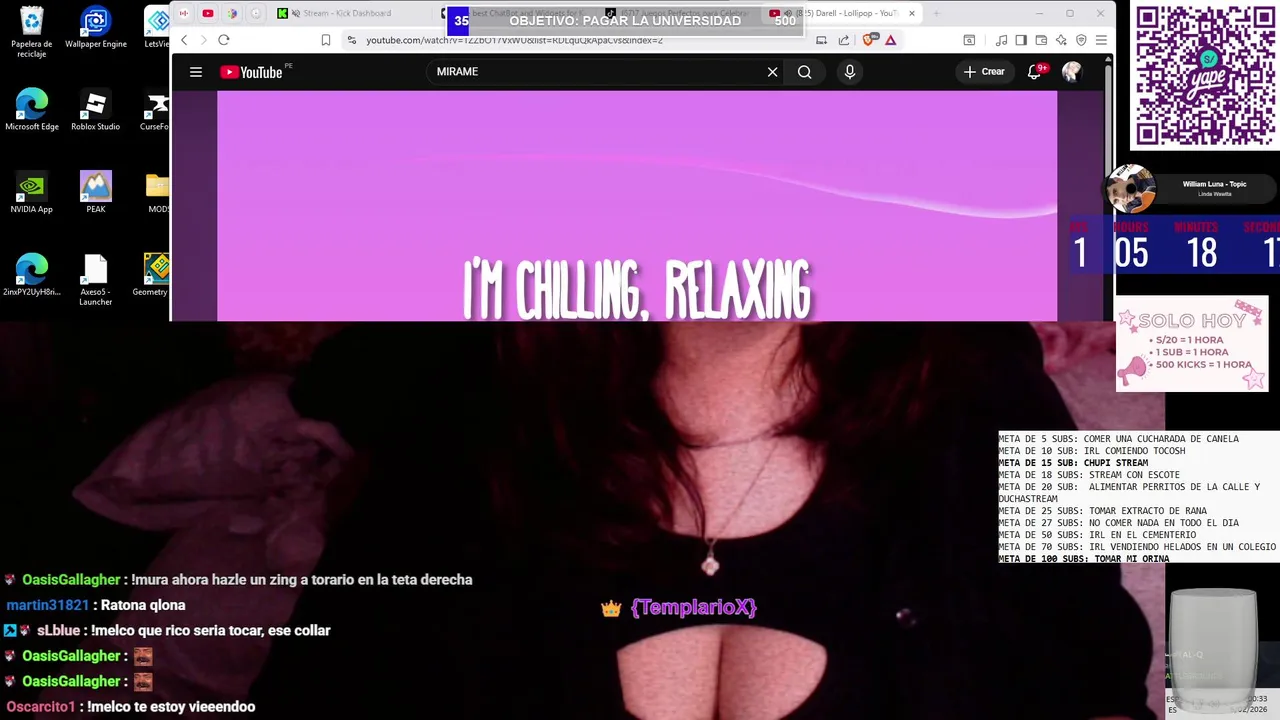Viewport: 1280px width, 720px height.
Task: Open Brave Rewards triangle icon
Action: click(890, 40)
